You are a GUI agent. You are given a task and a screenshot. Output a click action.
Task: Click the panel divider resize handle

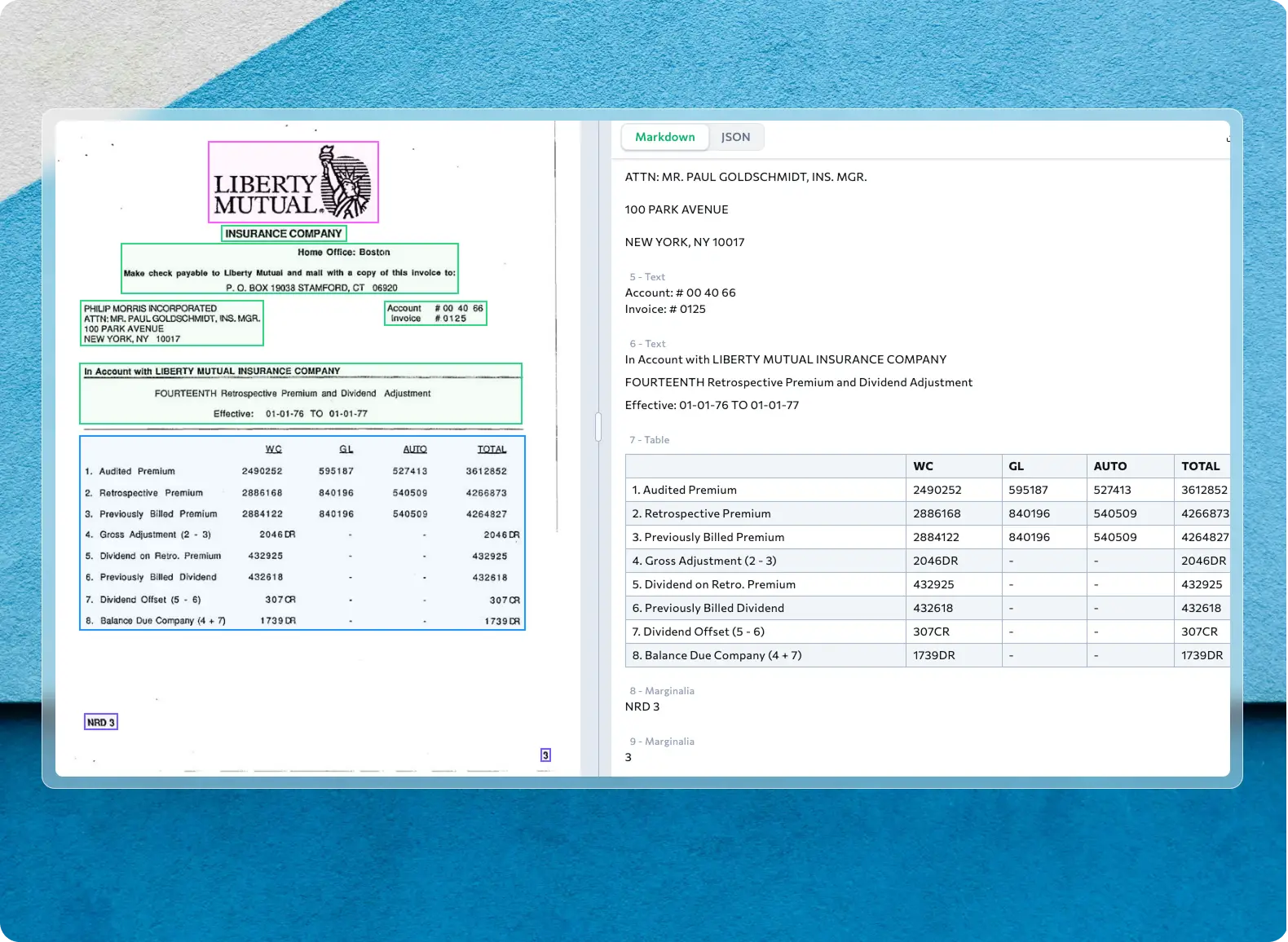[598, 427]
